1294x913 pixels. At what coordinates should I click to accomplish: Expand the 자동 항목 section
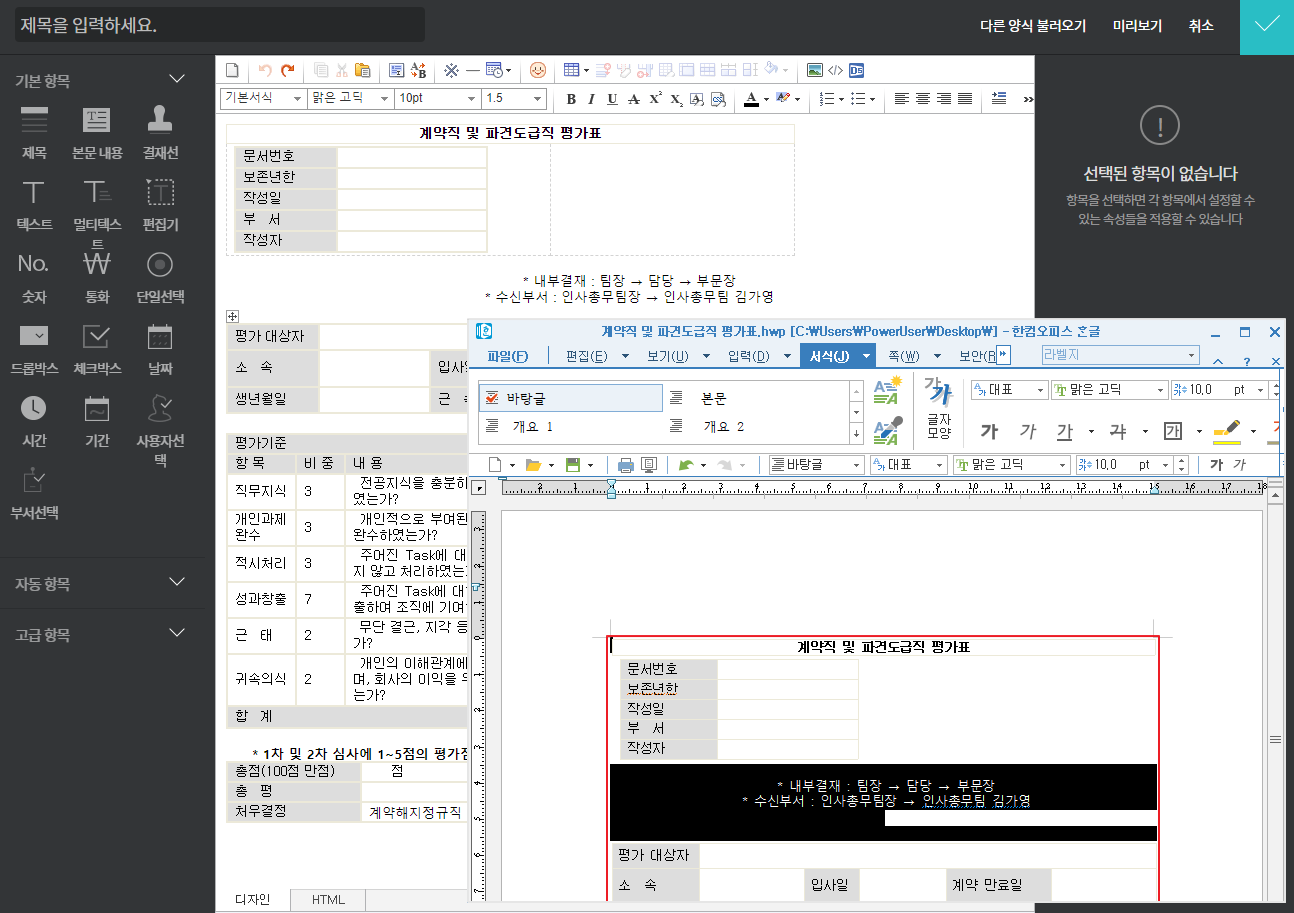pyautogui.click(x=177, y=583)
